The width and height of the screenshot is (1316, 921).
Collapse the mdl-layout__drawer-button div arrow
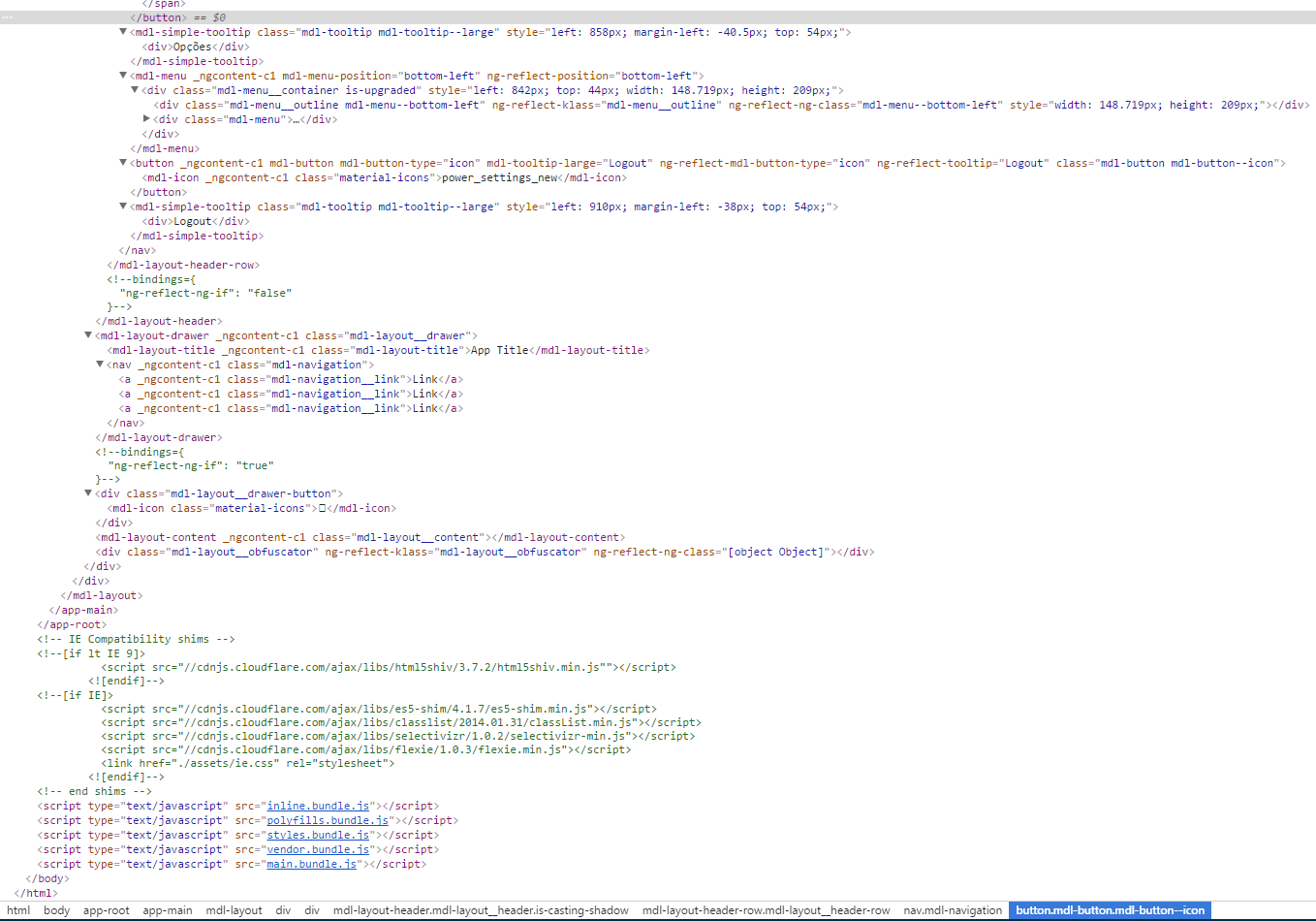pos(88,493)
